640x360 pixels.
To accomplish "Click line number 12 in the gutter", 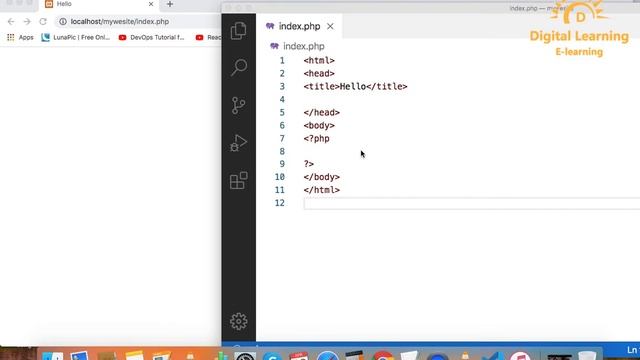I will [280, 203].
